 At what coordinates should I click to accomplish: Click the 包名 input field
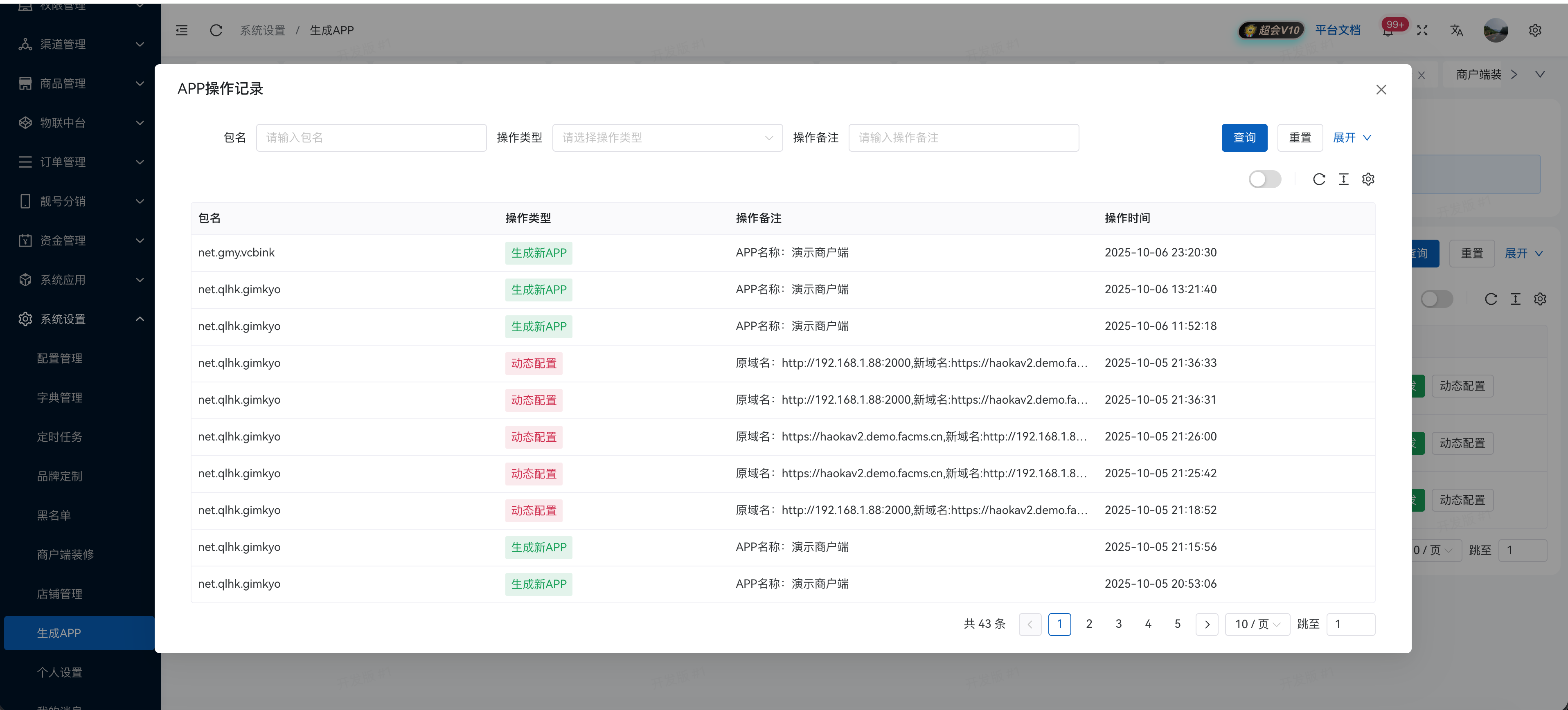(371, 138)
